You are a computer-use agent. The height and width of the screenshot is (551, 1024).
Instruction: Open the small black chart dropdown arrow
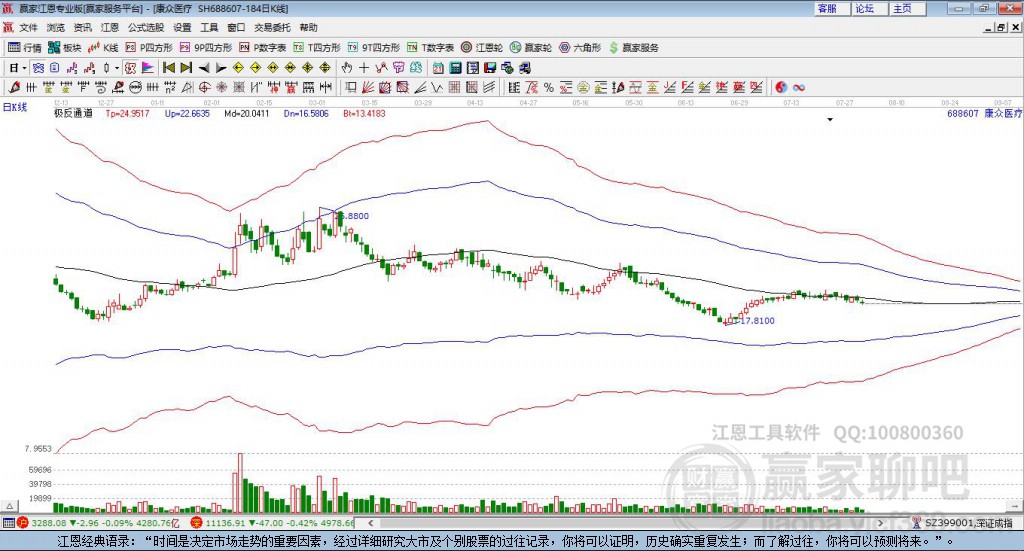pos(830,119)
